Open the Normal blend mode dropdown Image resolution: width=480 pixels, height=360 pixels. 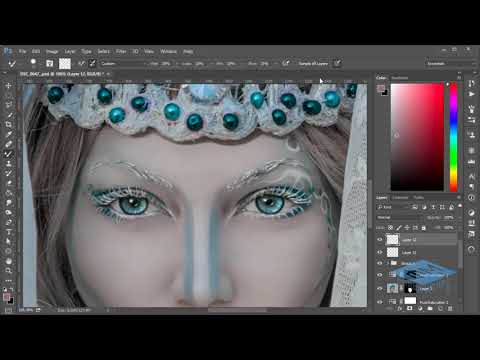click(400, 217)
